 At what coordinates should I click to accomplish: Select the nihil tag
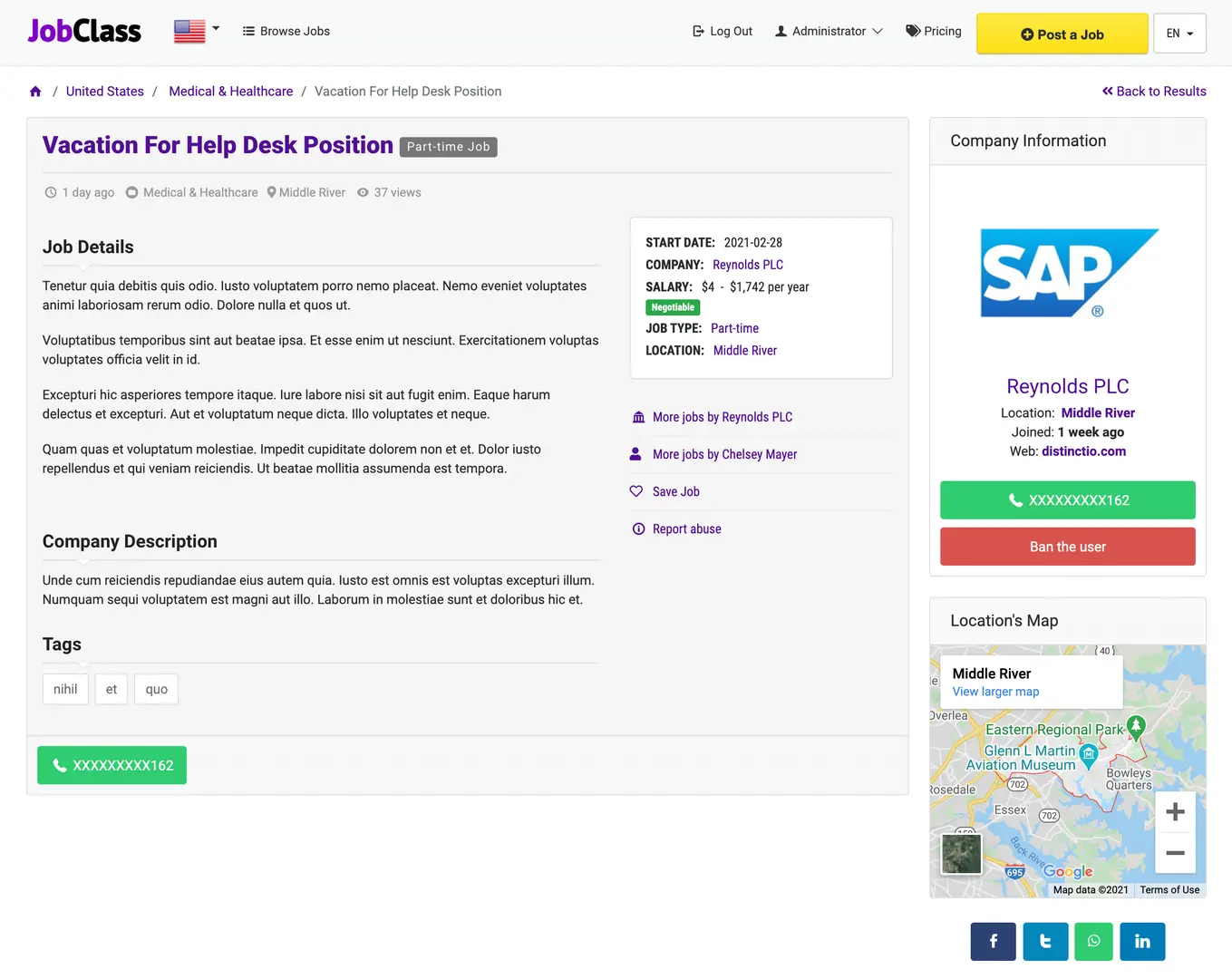pos(65,689)
